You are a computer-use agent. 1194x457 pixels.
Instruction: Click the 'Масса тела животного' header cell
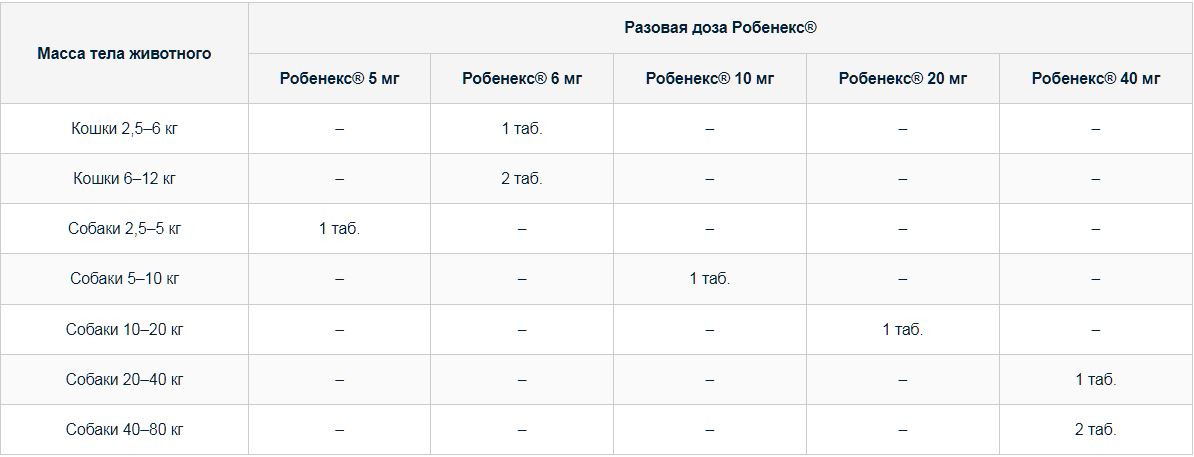pyautogui.click(x=124, y=54)
